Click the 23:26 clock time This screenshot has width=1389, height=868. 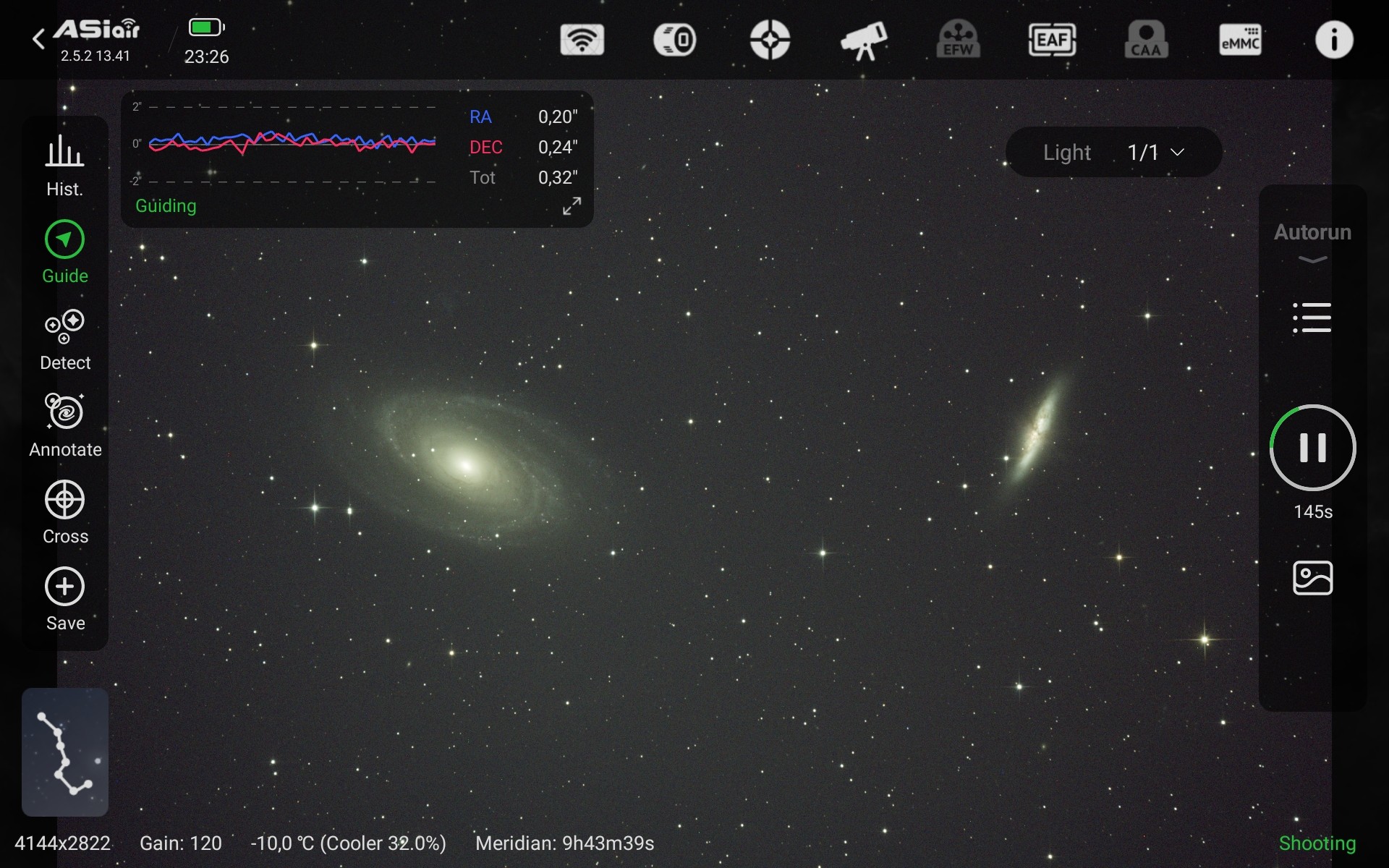click(x=206, y=57)
